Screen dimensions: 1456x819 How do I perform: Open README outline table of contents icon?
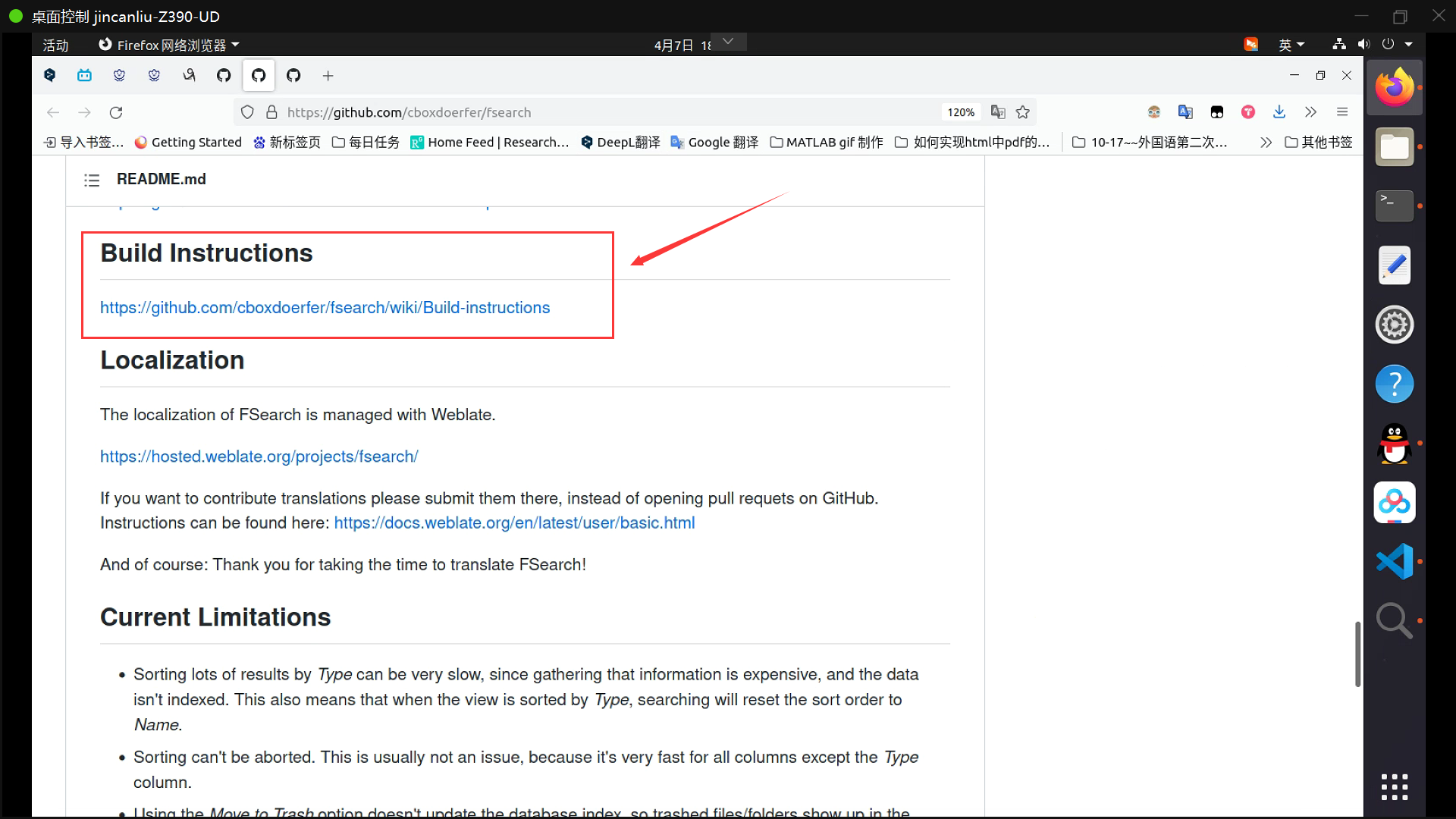click(x=92, y=180)
